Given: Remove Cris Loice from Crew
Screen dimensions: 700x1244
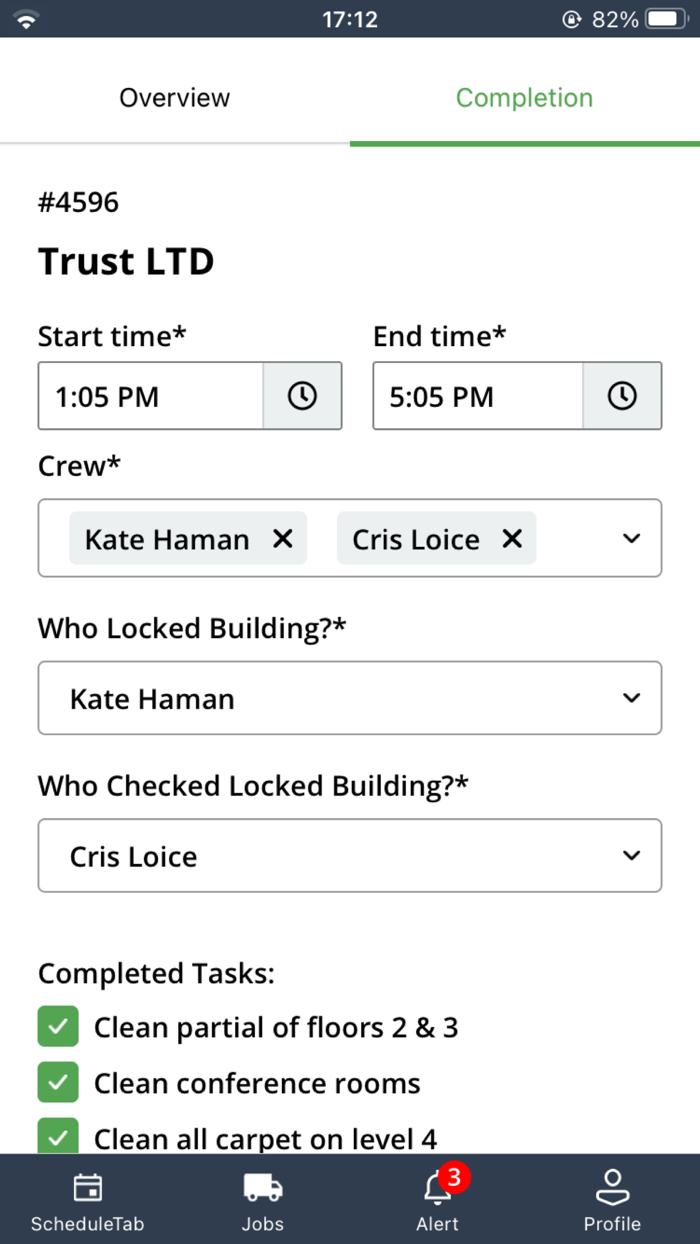Looking at the screenshot, I should coord(512,539).
